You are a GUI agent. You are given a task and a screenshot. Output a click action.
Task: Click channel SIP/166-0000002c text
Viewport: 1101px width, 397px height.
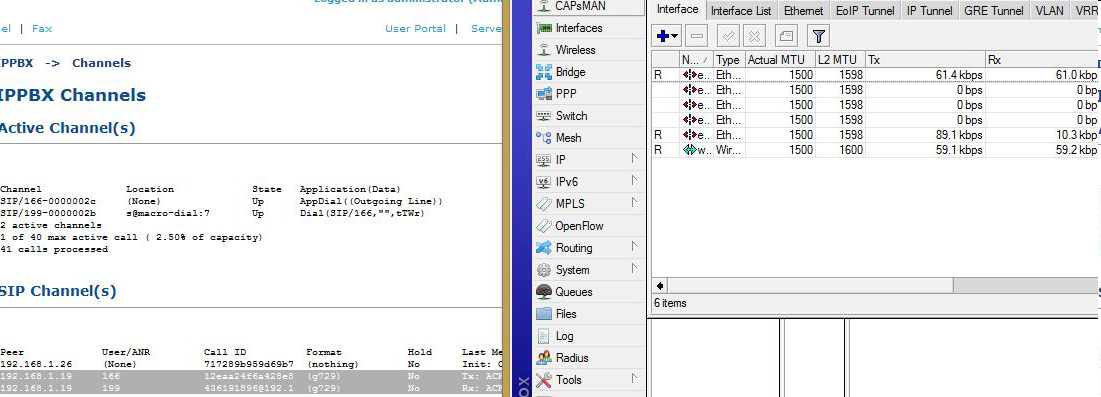48,202
